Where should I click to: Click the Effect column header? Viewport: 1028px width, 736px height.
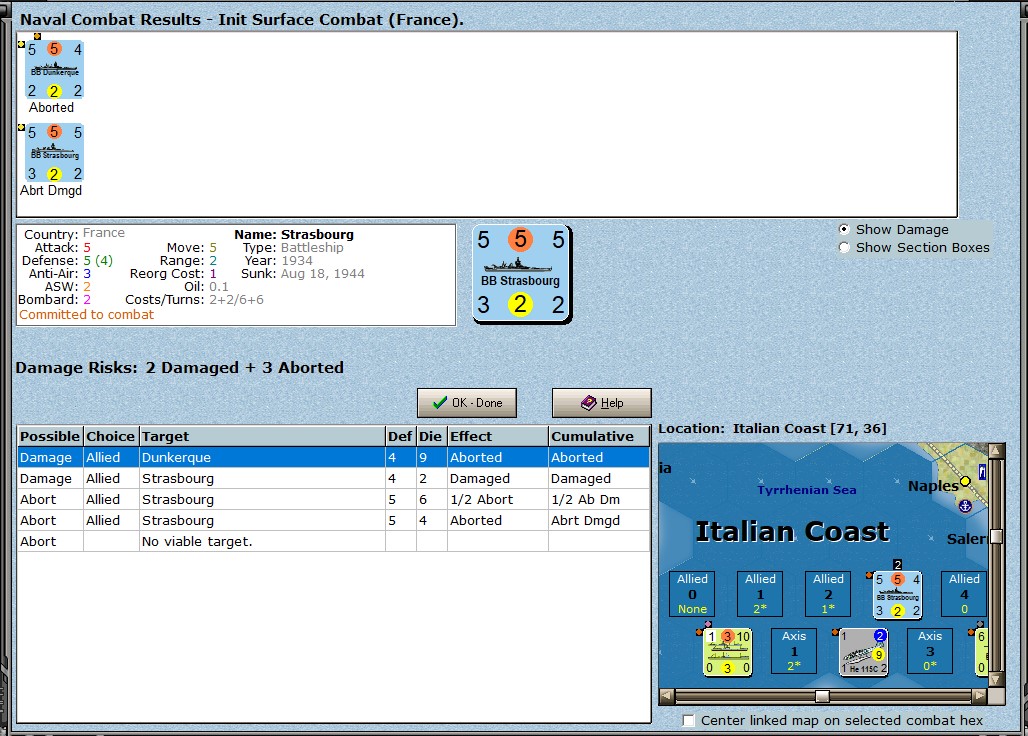(497, 436)
